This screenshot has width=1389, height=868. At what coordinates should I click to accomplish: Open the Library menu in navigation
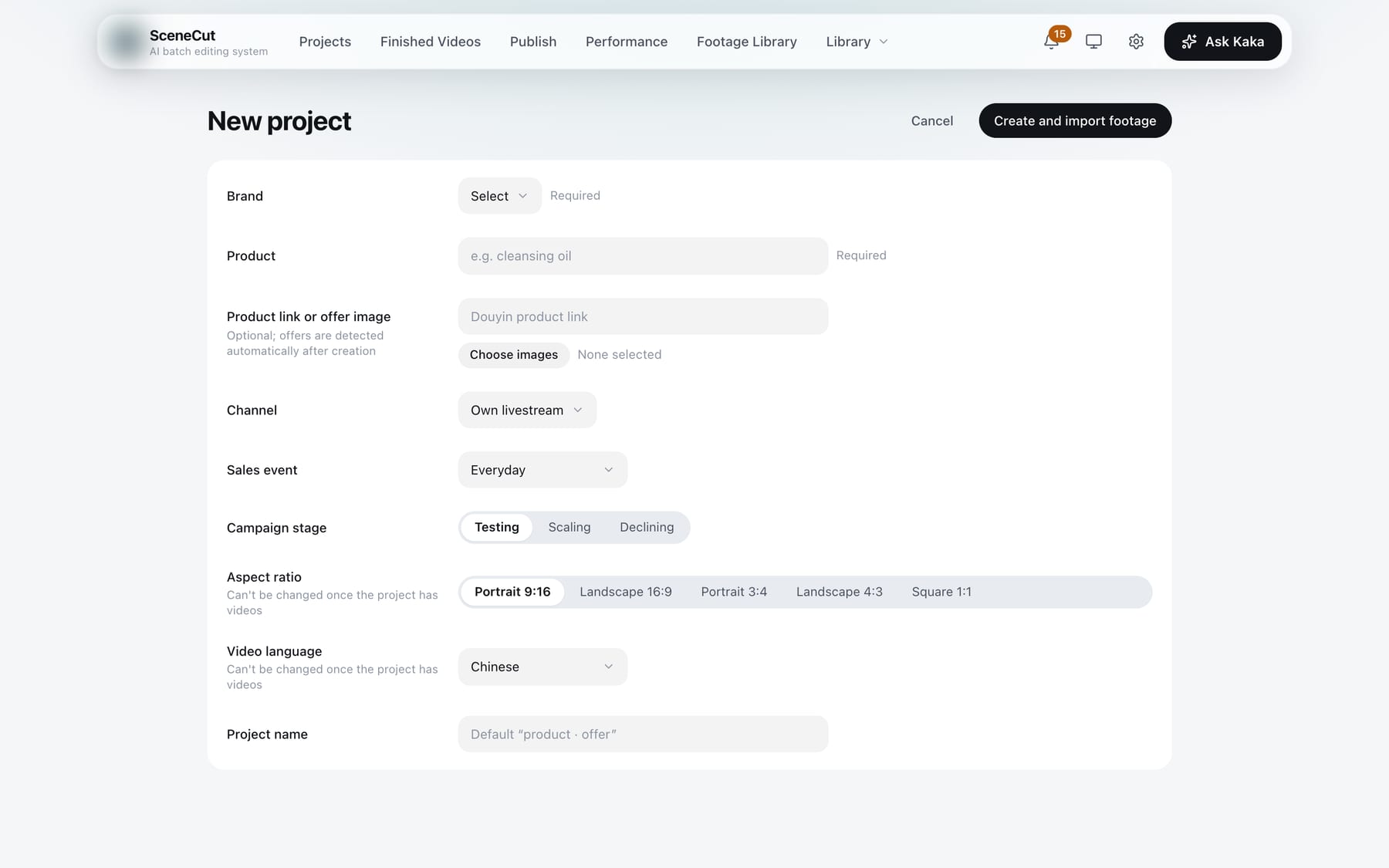click(x=857, y=42)
